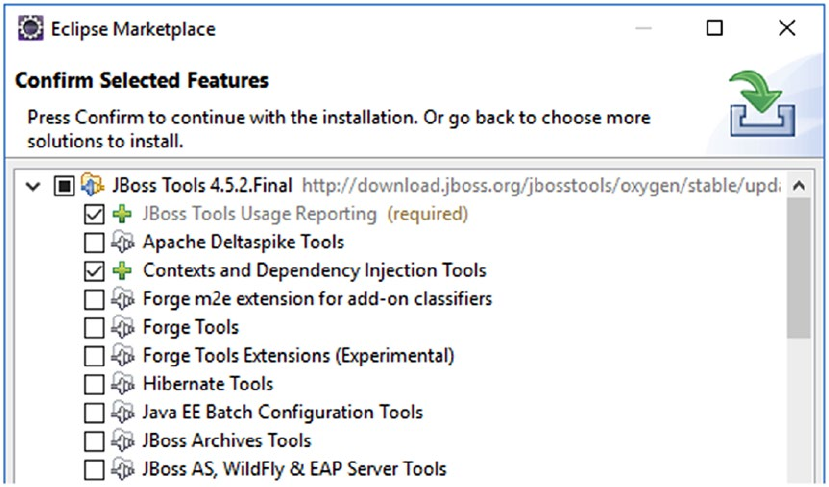Enable the Hibernate Tools checkbox

94,384
